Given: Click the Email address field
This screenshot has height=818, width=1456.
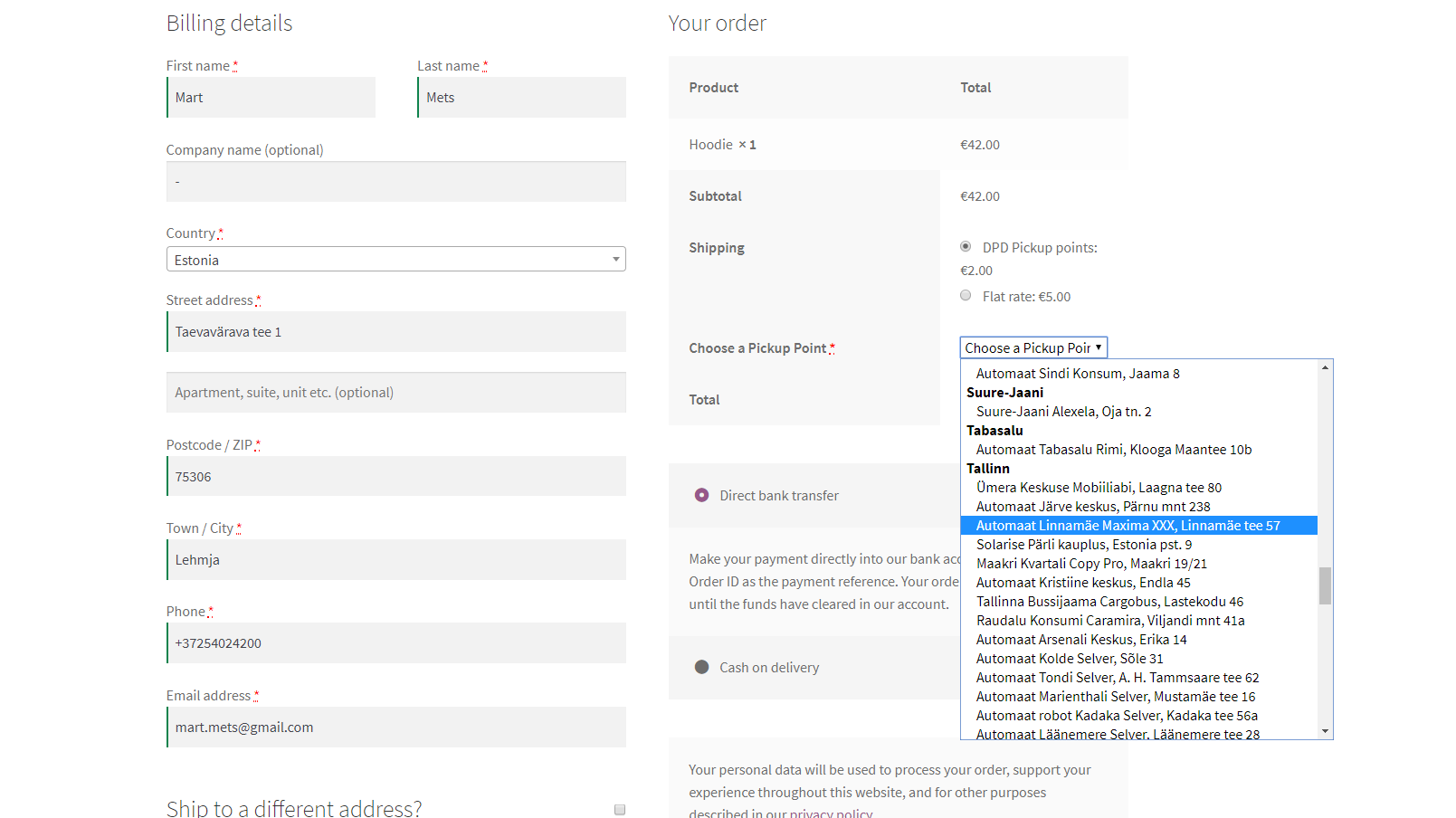Looking at the screenshot, I should [x=396, y=728].
